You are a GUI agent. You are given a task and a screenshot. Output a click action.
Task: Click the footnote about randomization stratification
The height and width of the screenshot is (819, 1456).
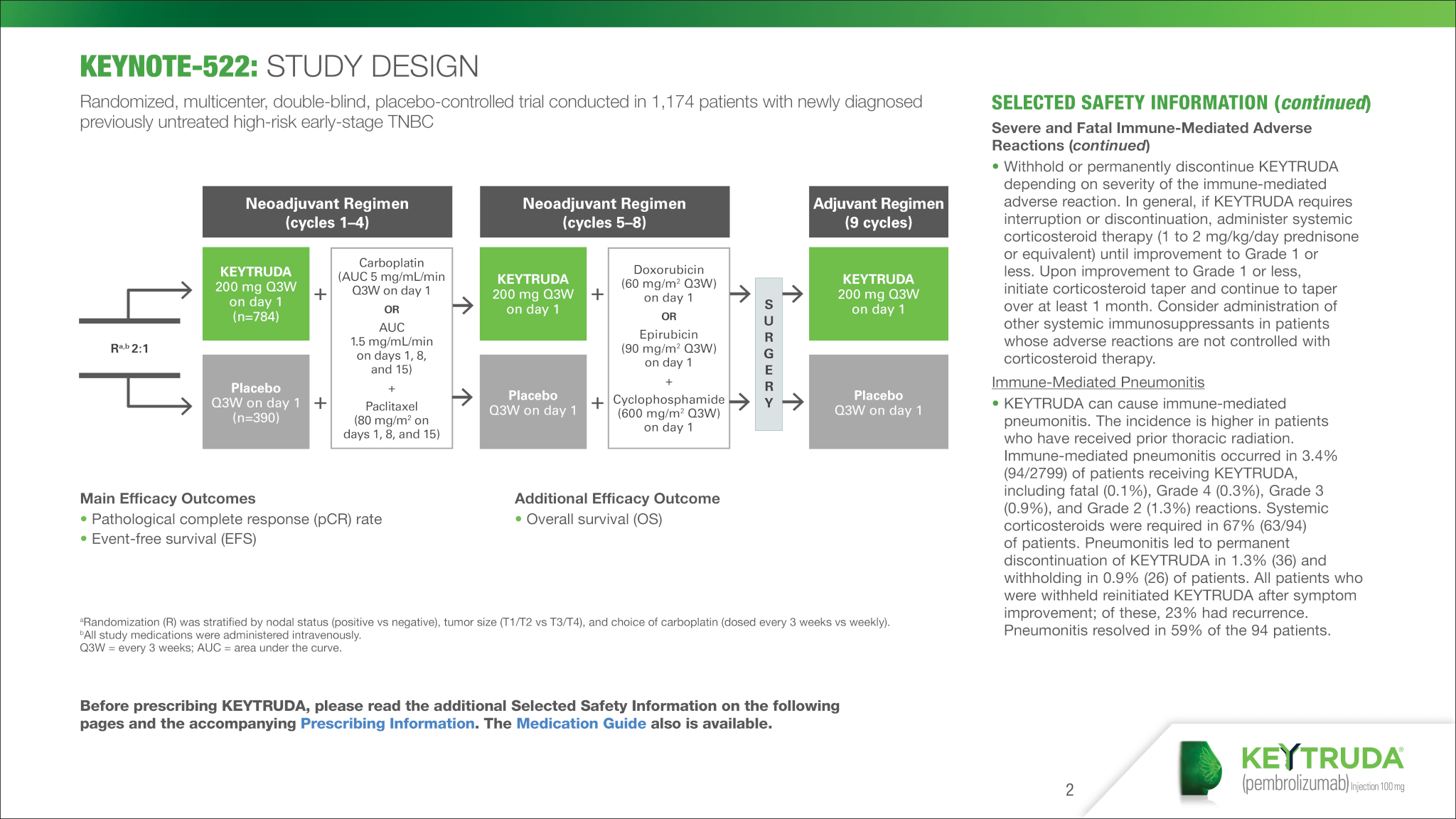tap(485, 622)
